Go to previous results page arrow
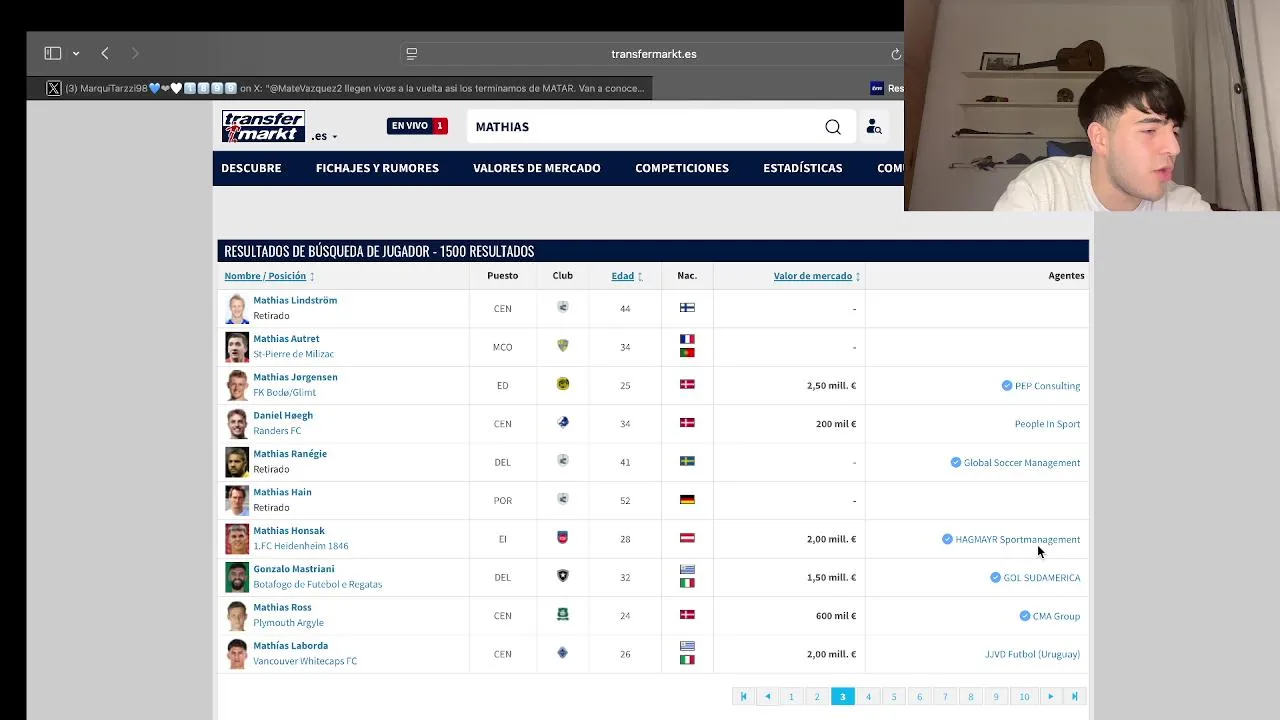 pyautogui.click(x=767, y=697)
